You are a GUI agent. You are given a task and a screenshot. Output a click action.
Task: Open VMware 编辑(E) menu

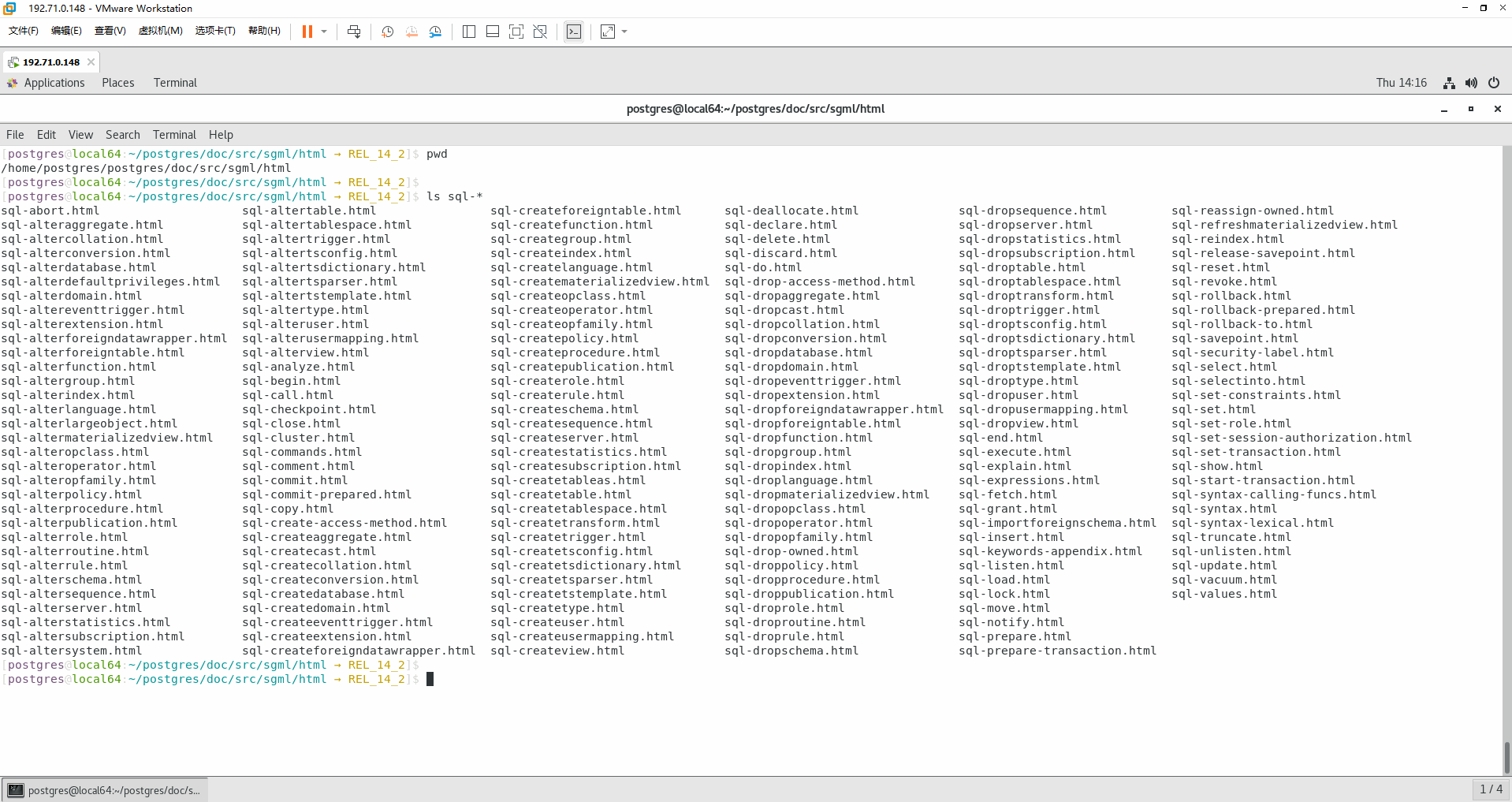tap(66, 31)
